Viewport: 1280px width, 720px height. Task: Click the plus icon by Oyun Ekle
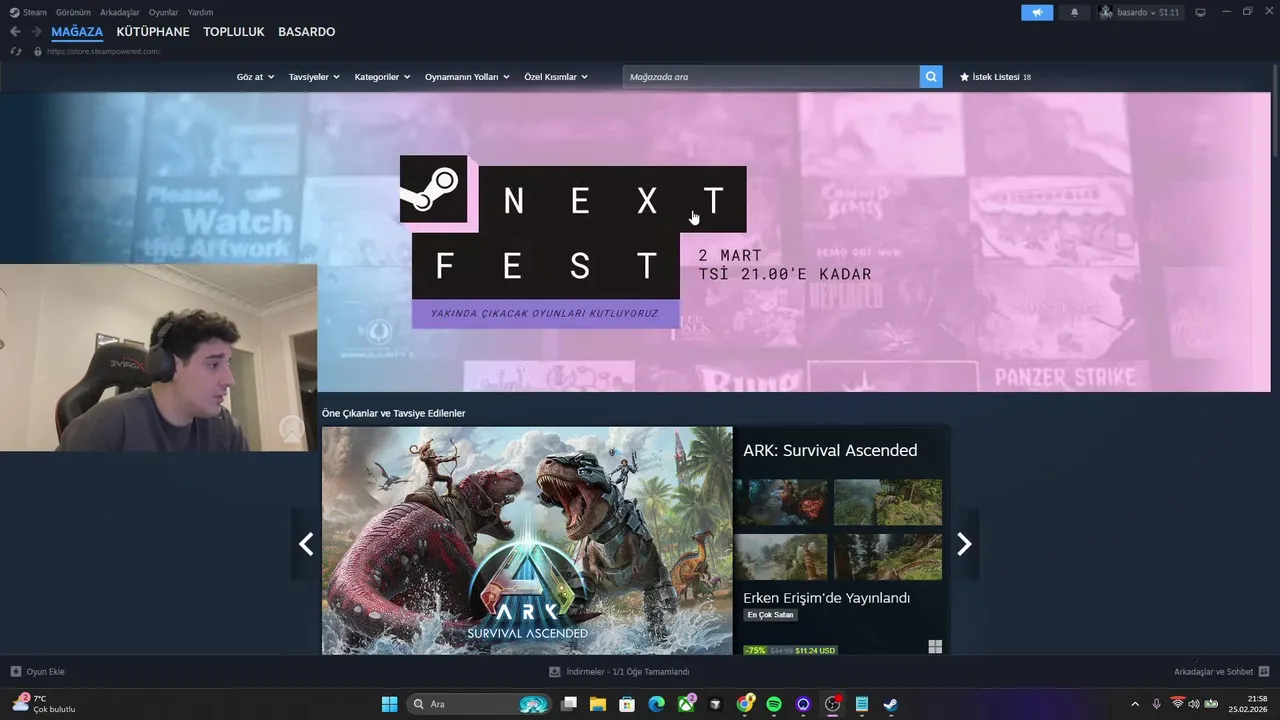[16, 672]
